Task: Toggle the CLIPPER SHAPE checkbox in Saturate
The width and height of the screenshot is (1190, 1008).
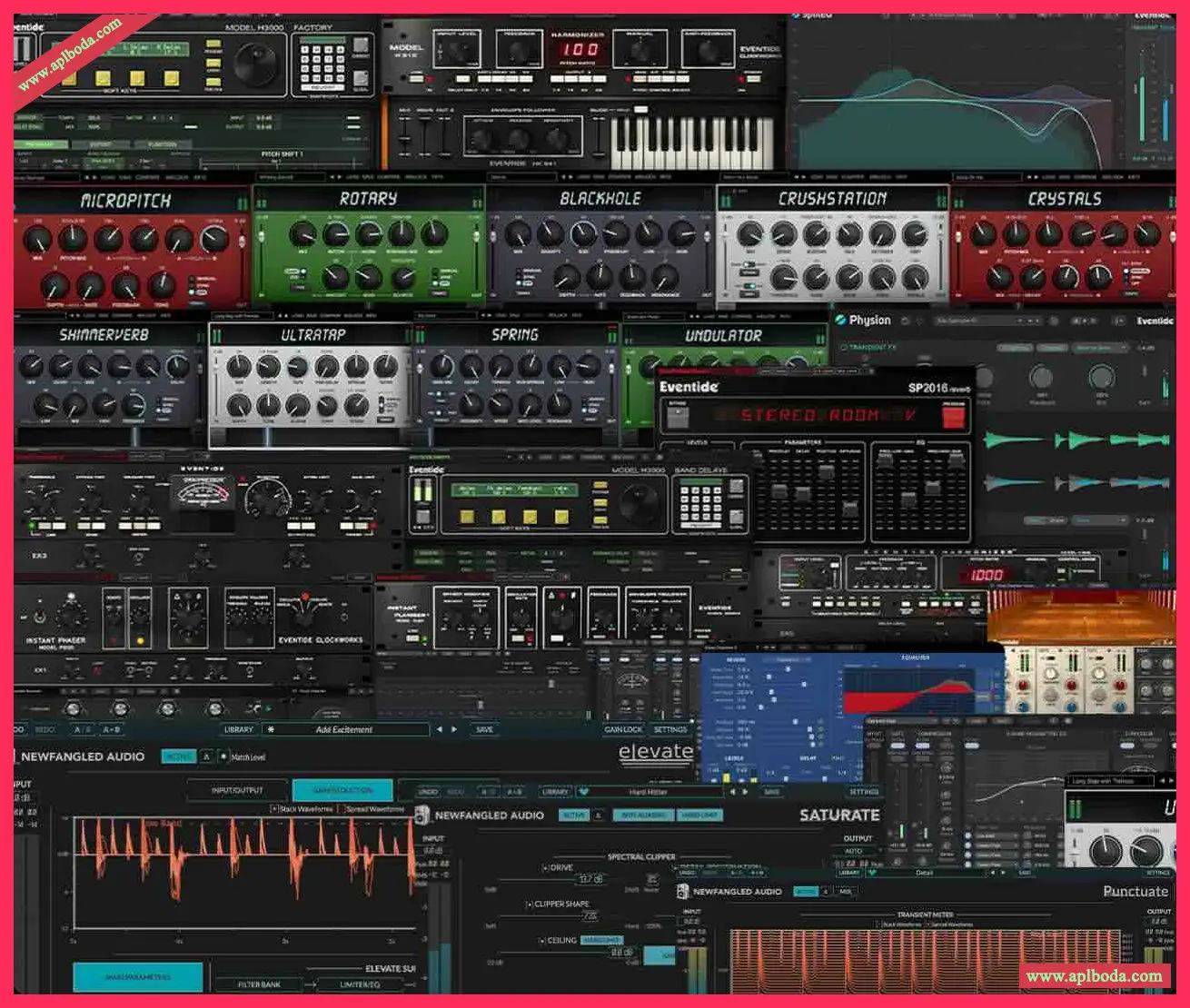Action: click(529, 904)
